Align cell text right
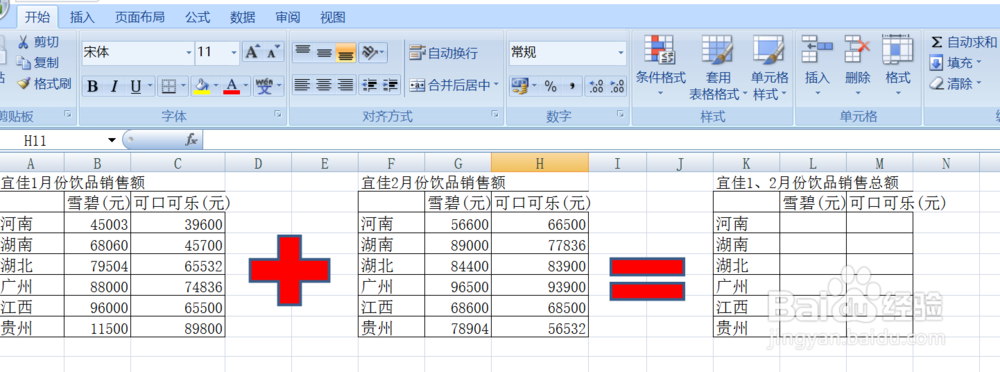The width and height of the screenshot is (1000, 372). coord(346,84)
